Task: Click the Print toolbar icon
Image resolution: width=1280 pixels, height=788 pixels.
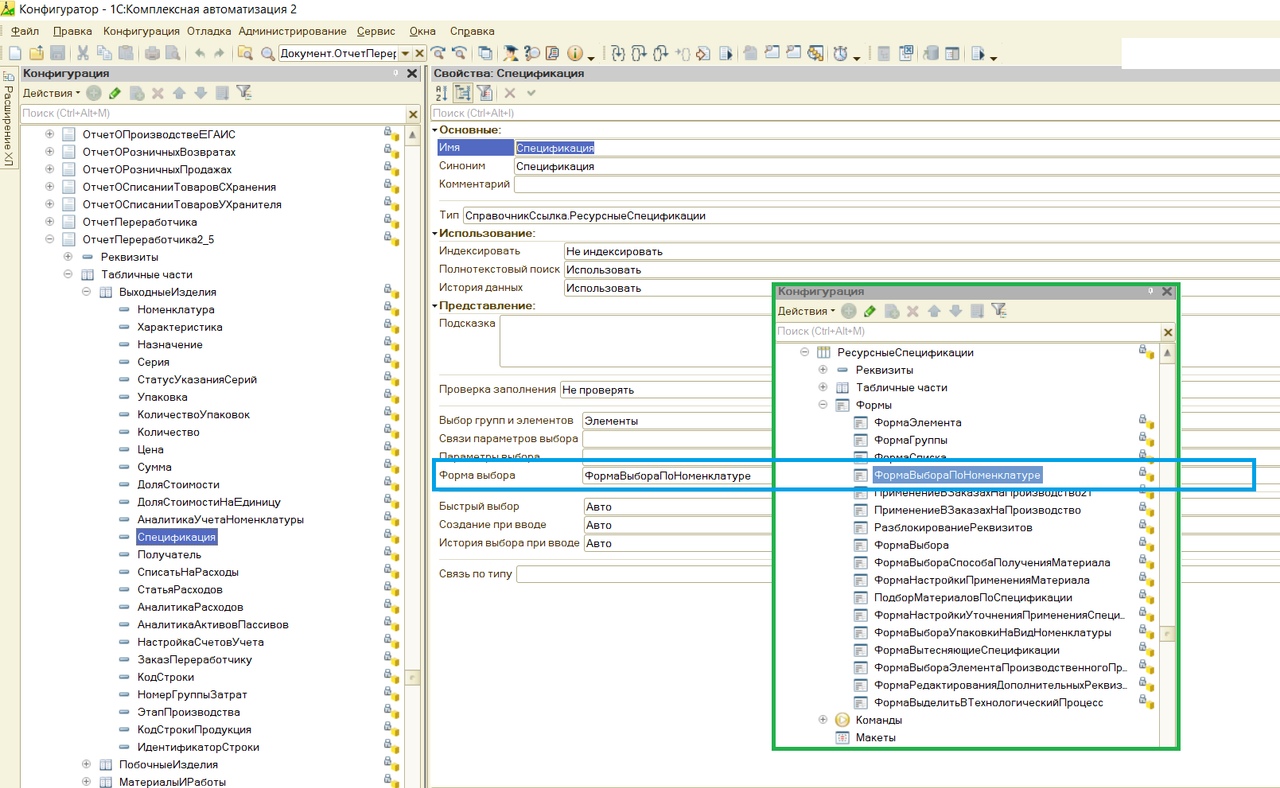Action: [x=152, y=53]
